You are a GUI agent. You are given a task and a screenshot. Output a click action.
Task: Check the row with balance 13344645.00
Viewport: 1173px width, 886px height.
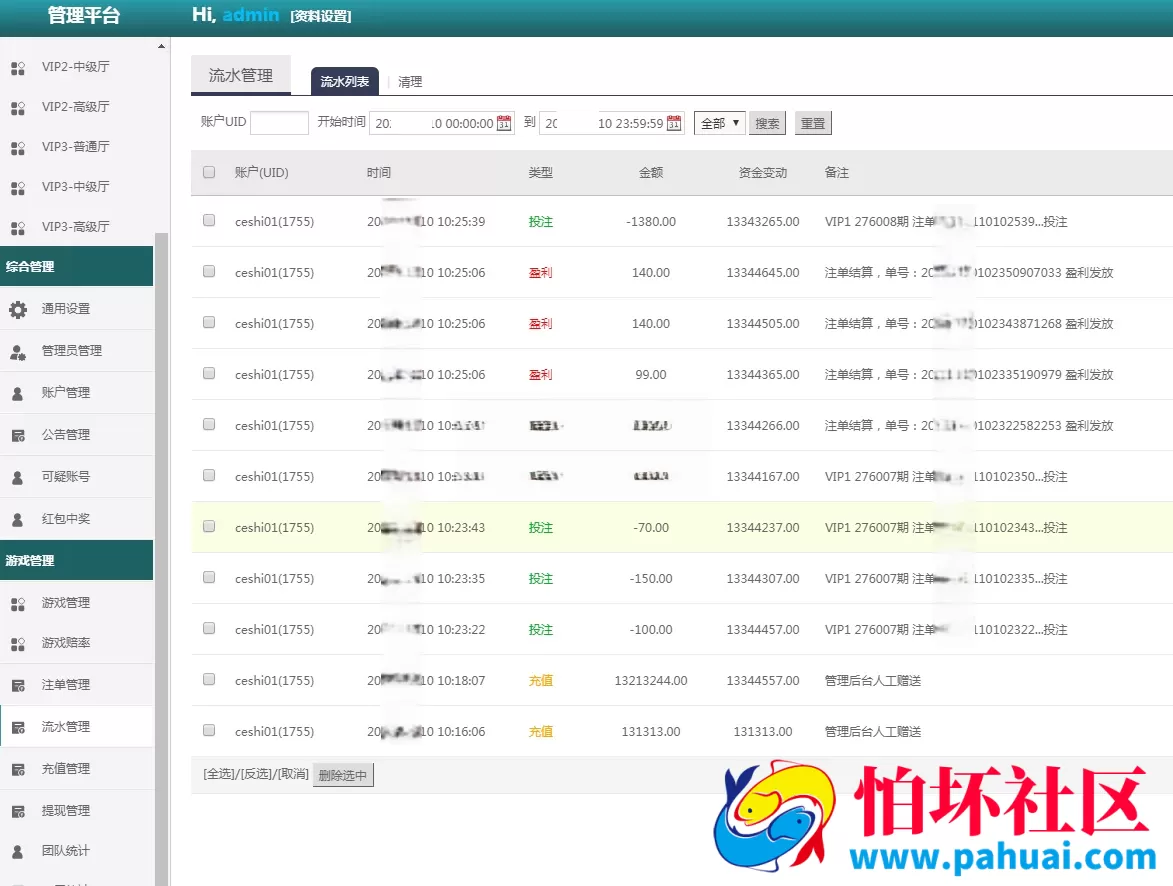[x=209, y=271]
